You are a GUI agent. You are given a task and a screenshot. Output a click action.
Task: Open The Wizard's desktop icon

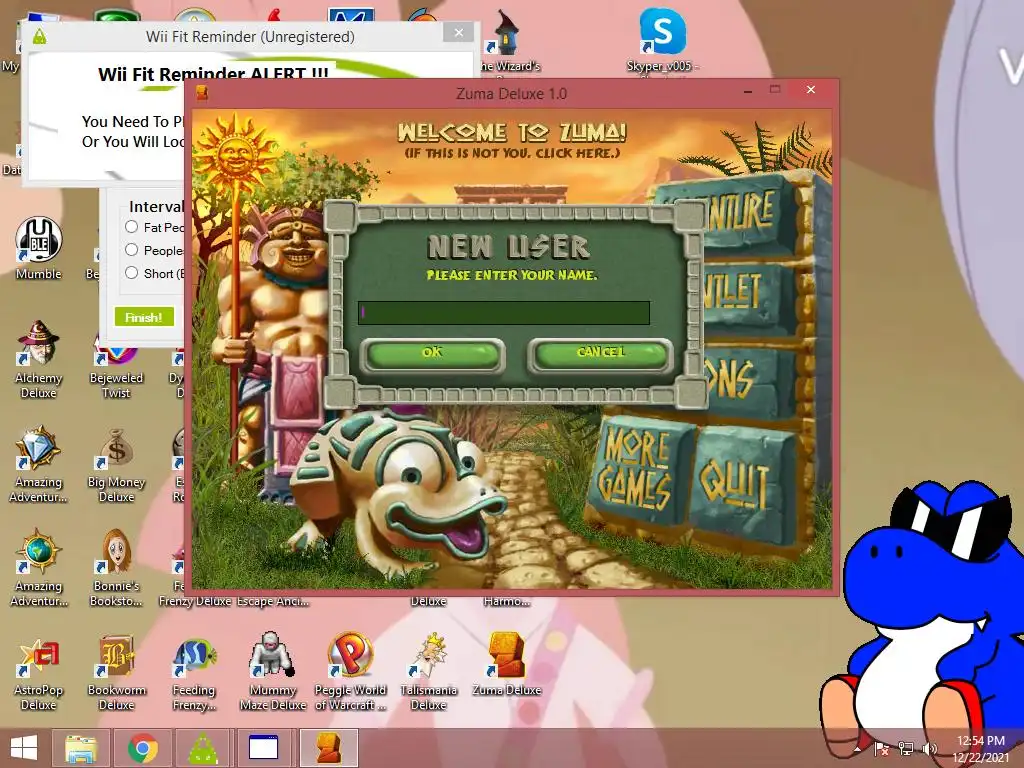point(508,40)
